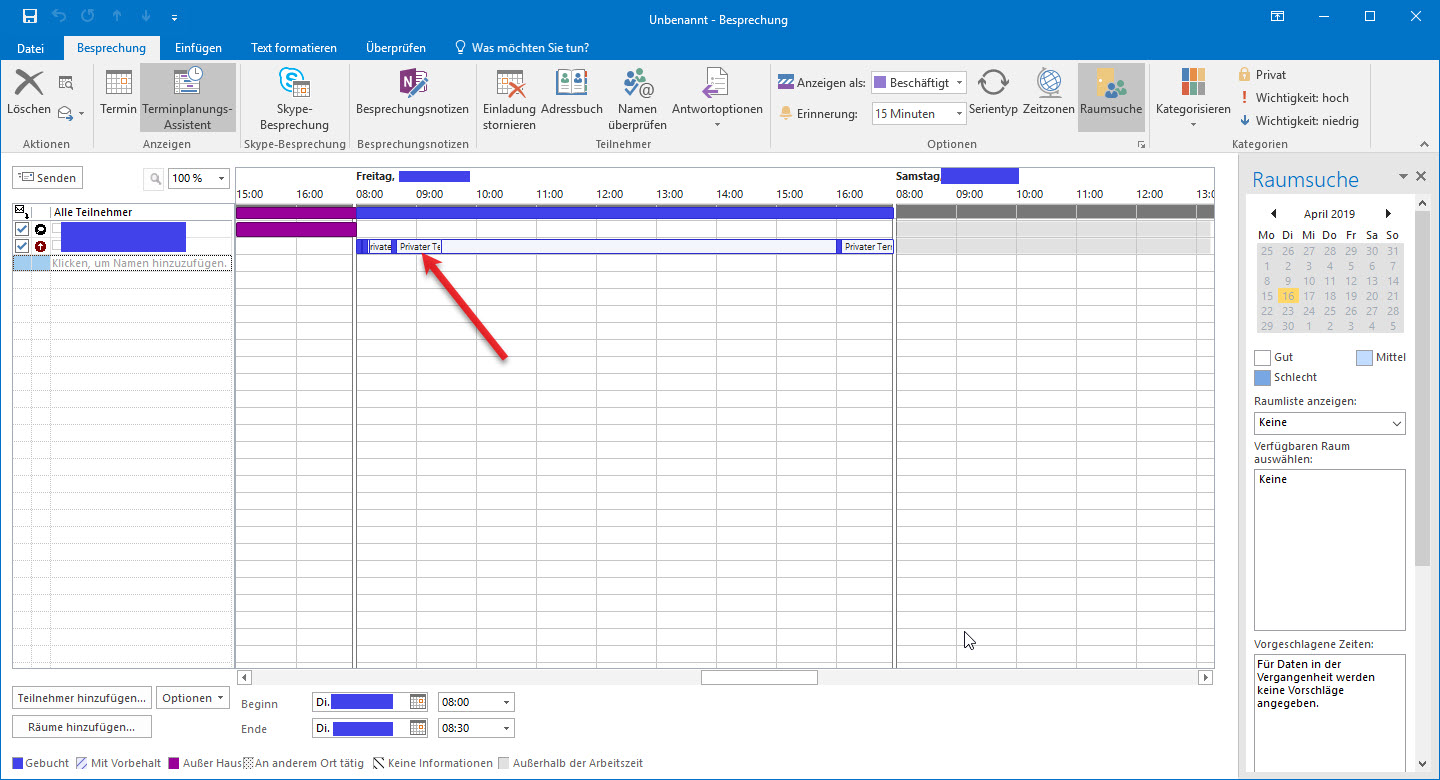Viewport: 1440px width, 780px height.
Task: Click the magnifier zoom icon beside 100 %
Action: pos(155,178)
